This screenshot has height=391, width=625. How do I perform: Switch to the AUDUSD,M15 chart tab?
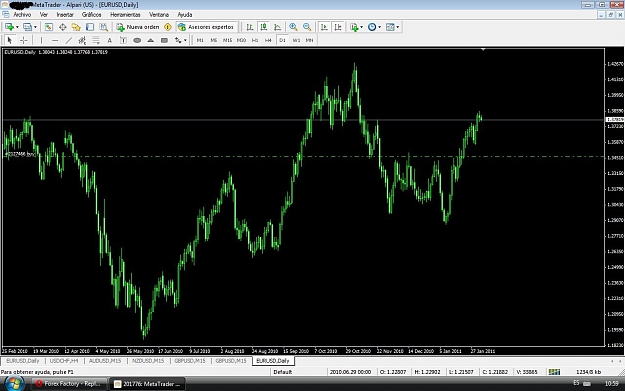[105, 361]
